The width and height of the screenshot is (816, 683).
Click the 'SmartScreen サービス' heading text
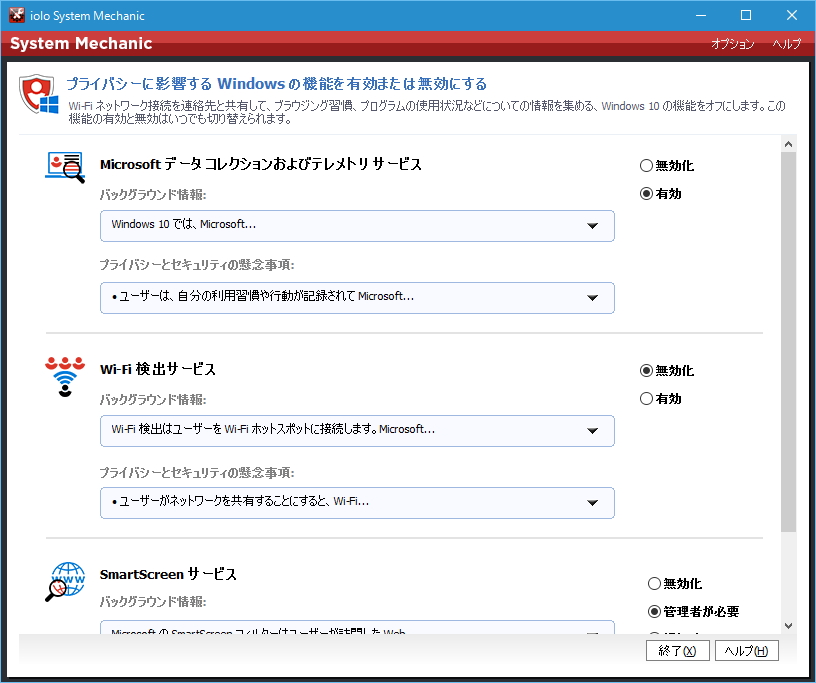[168, 575]
